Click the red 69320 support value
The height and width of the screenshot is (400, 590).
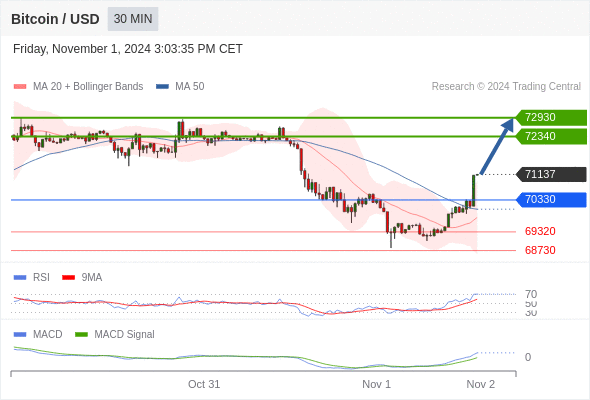[540, 231]
